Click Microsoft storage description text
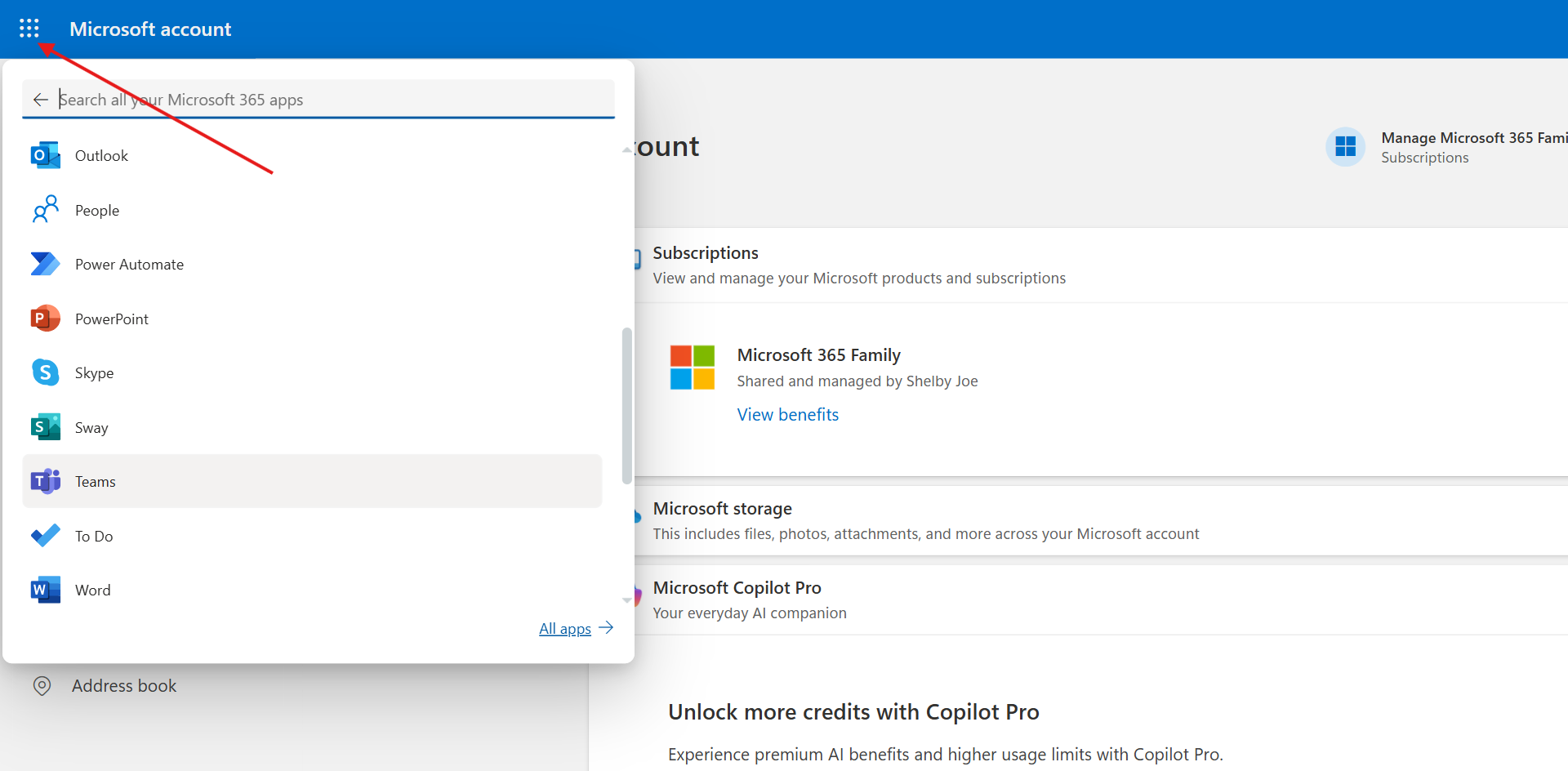This screenshot has height=771, width=1568. (925, 534)
